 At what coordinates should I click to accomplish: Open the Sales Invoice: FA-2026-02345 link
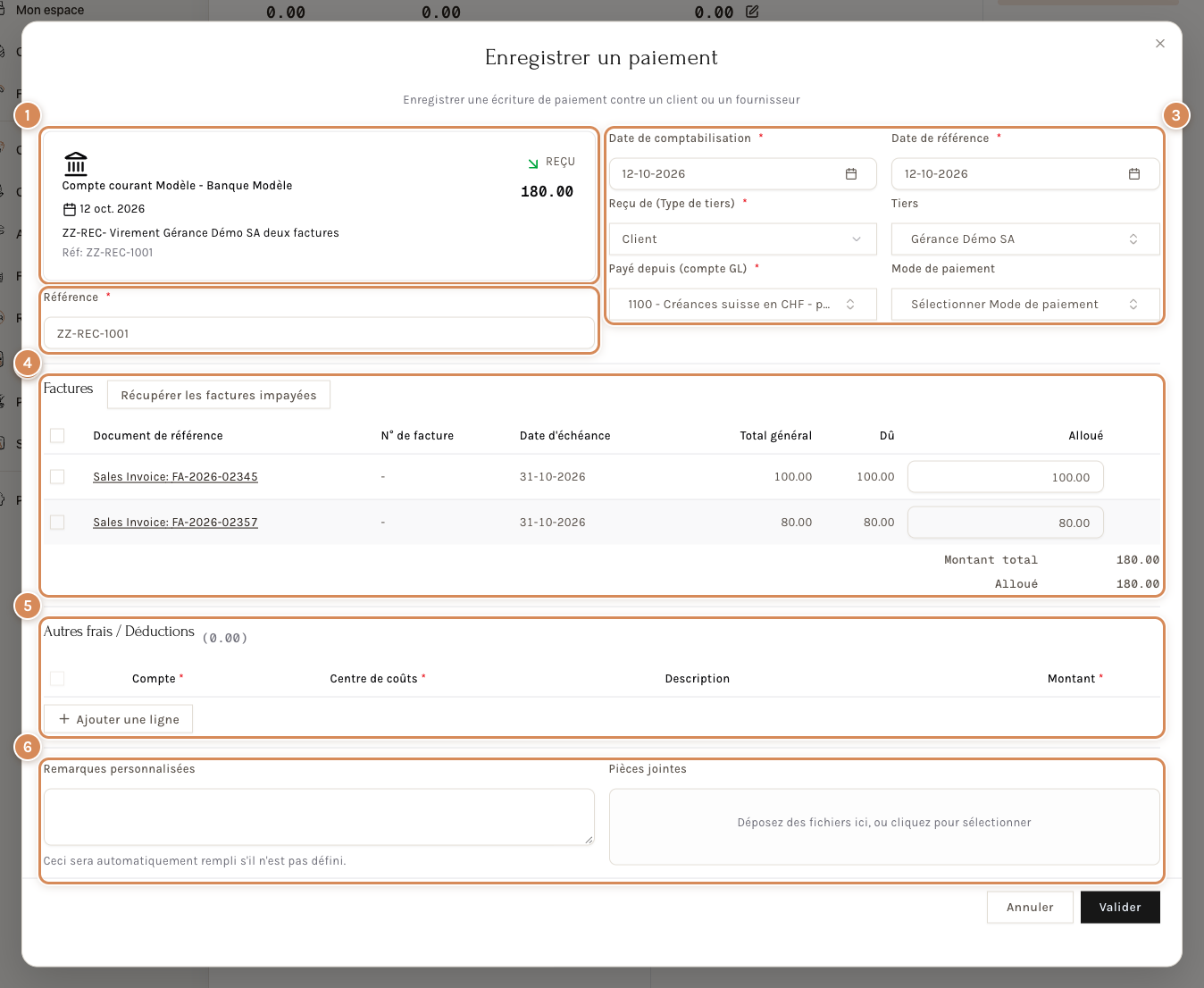176,477
